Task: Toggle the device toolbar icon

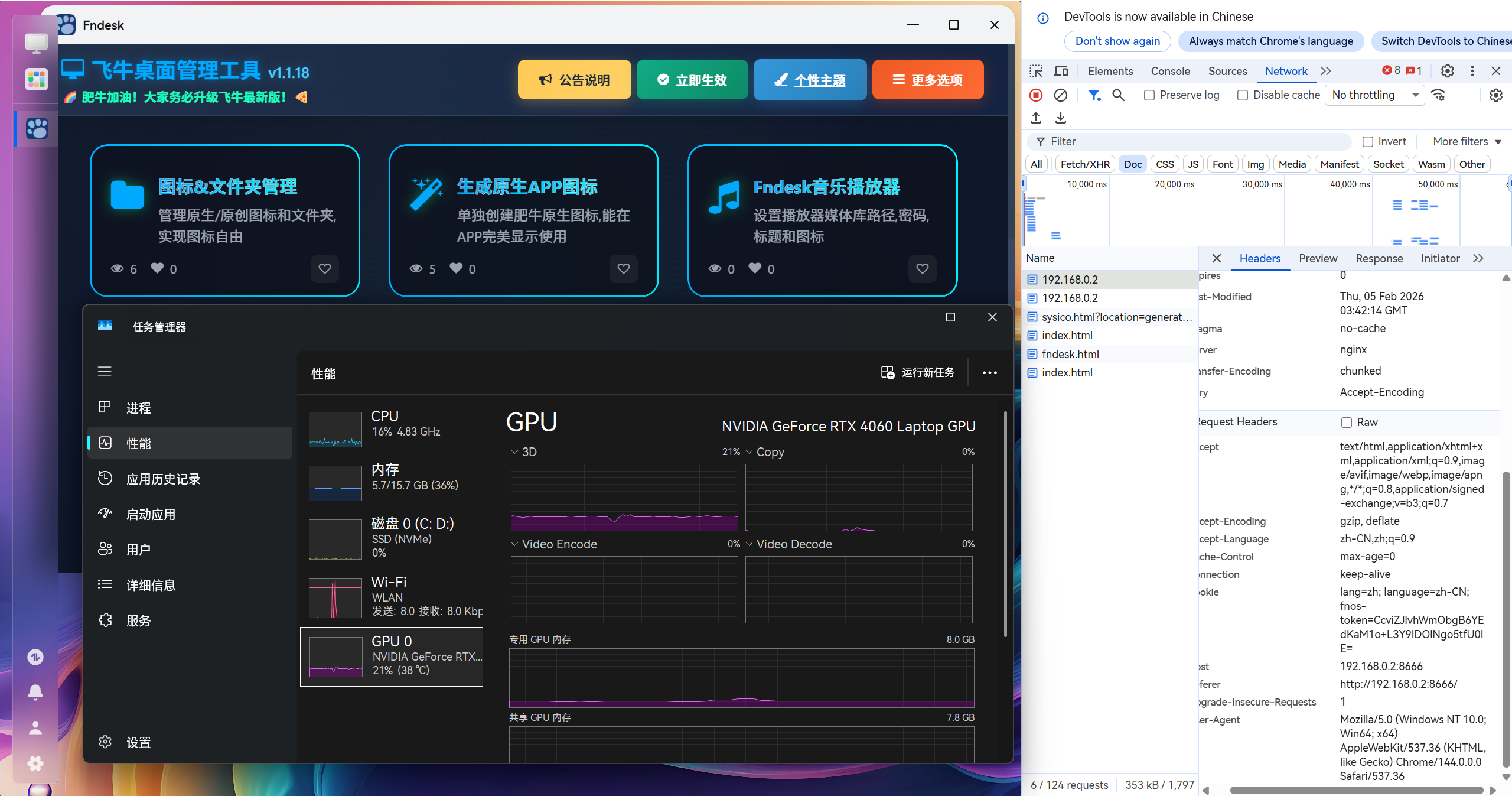Action: coord(1061,71)
